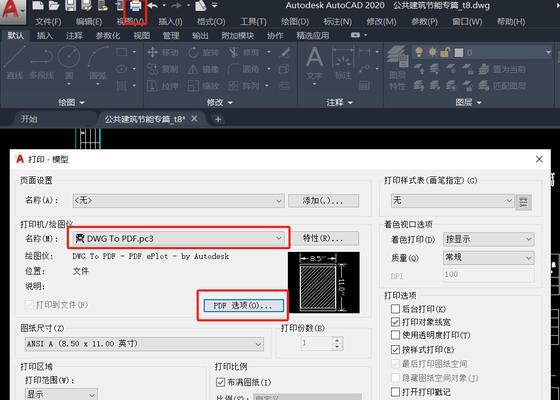
Task: Open the quick access toolbar customize arrow
Action: pos(215,5)
